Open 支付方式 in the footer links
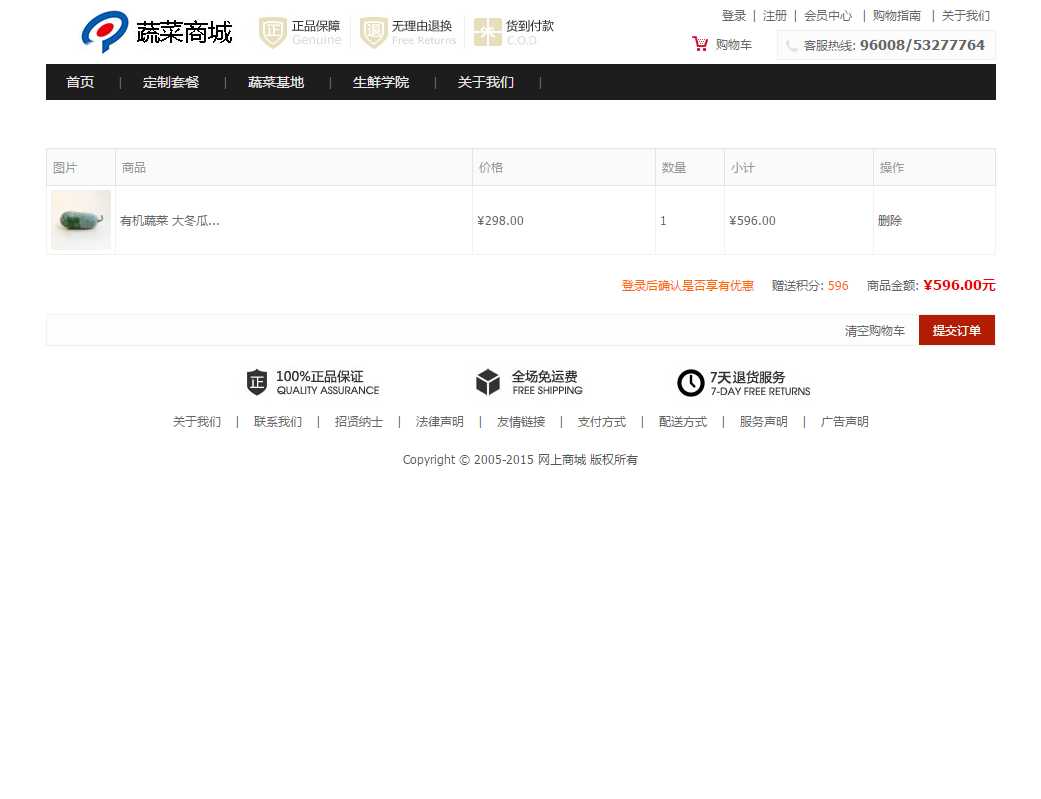 point(601,422)
